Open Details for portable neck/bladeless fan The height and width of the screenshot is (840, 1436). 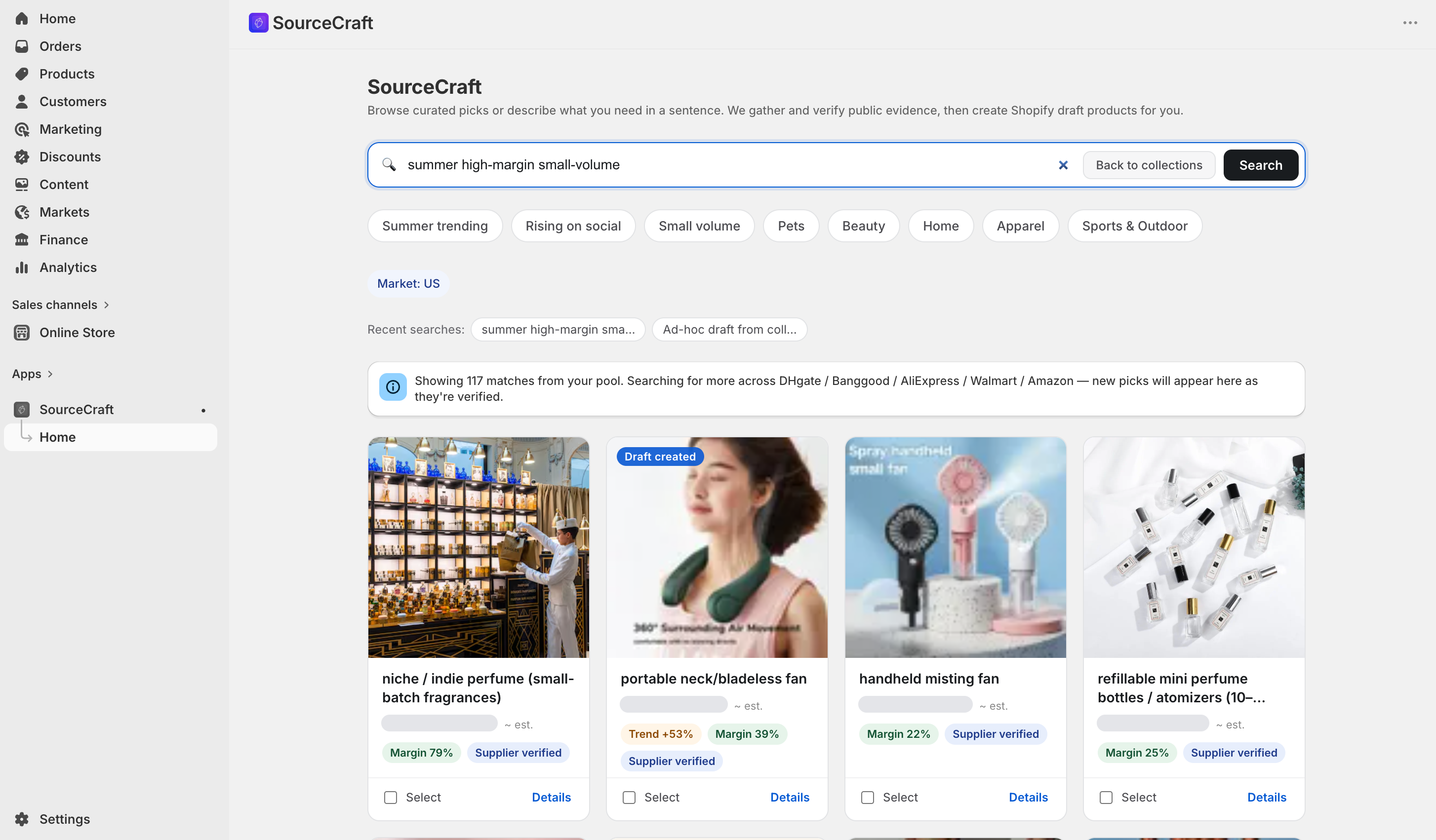(x=789, y=797)
